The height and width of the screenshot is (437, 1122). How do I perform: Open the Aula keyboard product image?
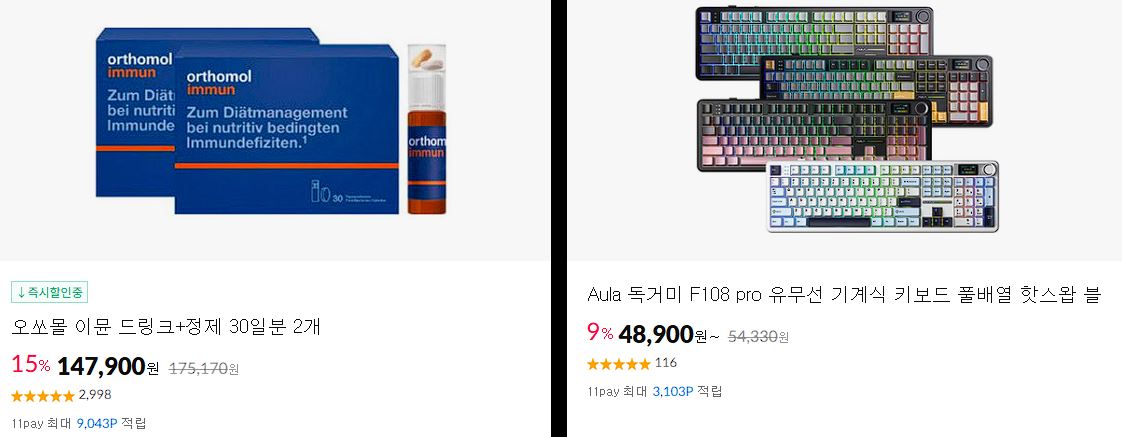click(844, 130)
